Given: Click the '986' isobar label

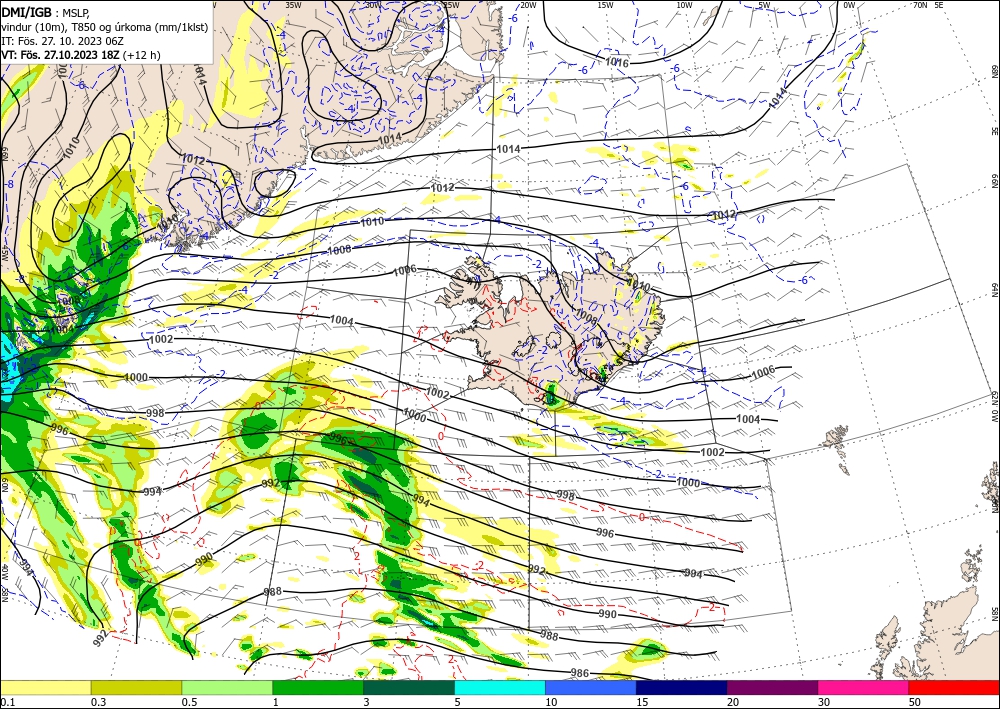Looking at the screenshot, I should click(579, 672).
